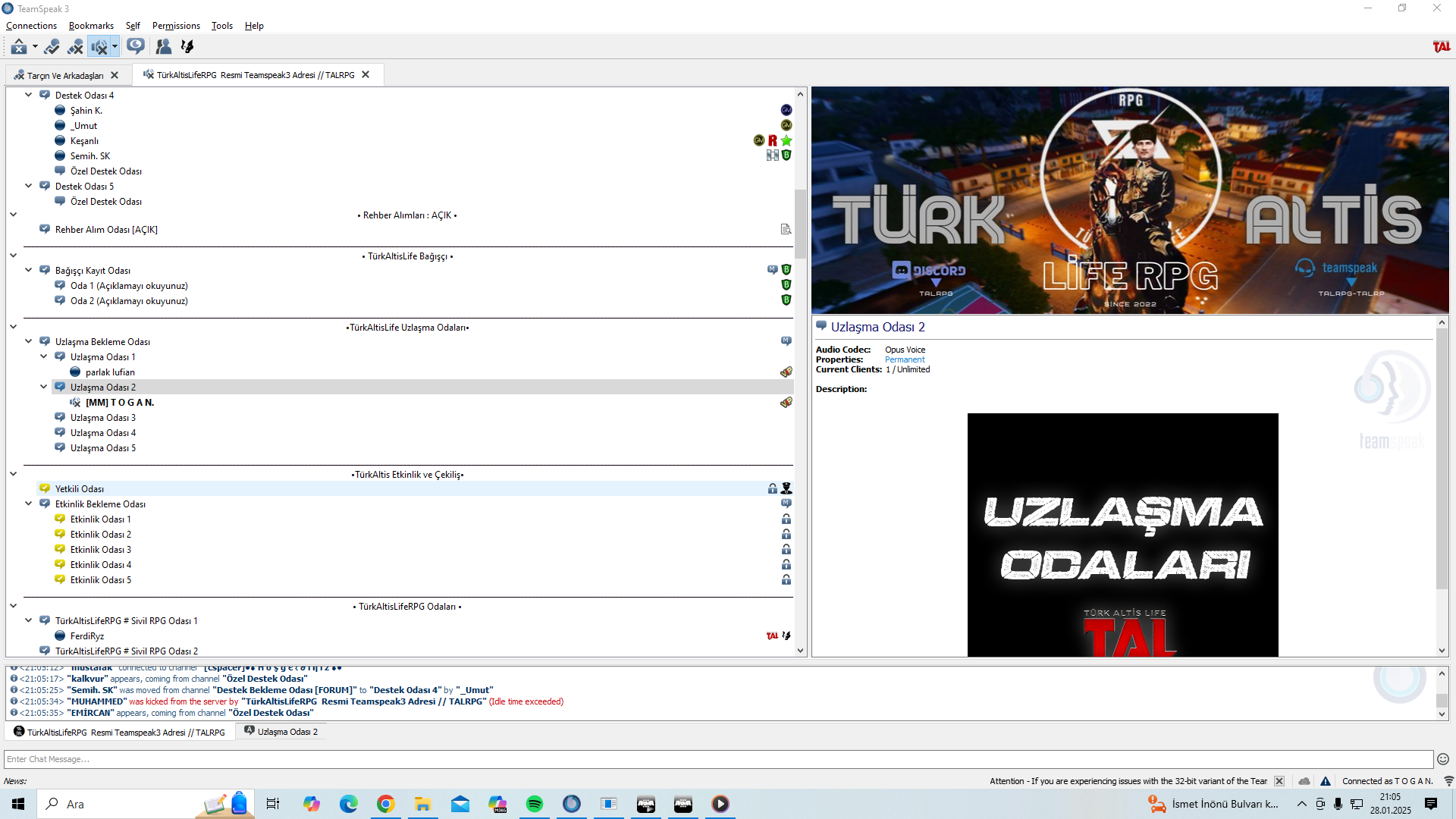Image resolution: width=1456 pixels, height=819 pixels.
Task: Collapse the Uzlaşma Odası 1 channel
Action: click(x=44, y=356)
